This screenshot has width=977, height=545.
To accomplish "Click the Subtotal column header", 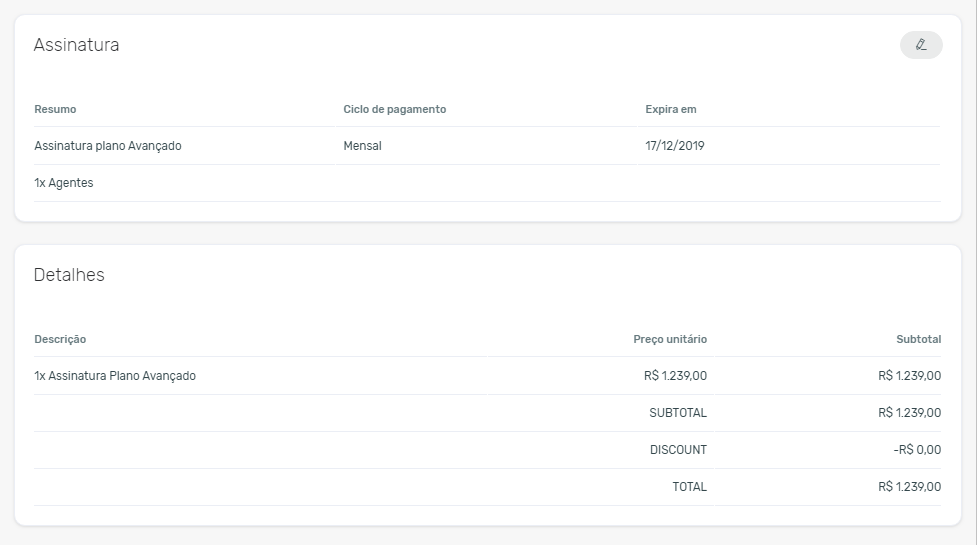I will tap(918, 339).
